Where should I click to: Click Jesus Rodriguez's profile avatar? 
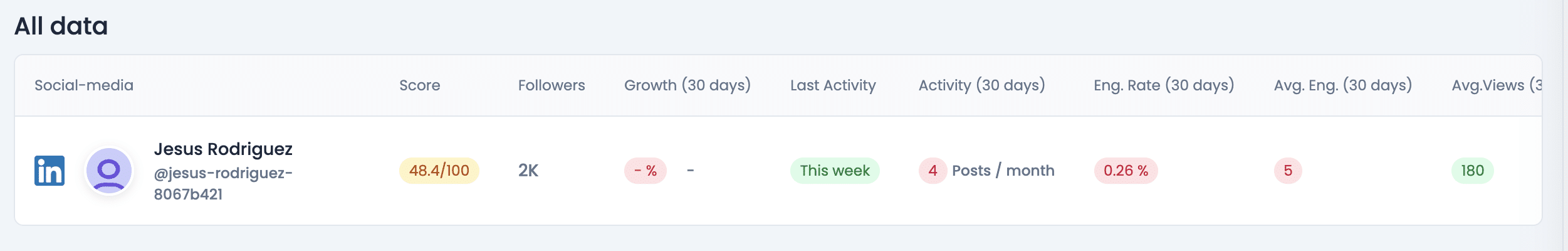pyautogui.click(x=109, y=171)
